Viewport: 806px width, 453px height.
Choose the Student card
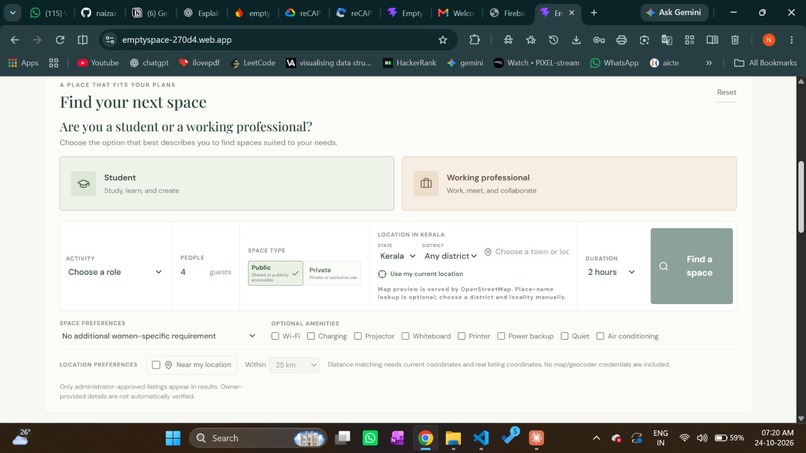click(x=227, y=184)
